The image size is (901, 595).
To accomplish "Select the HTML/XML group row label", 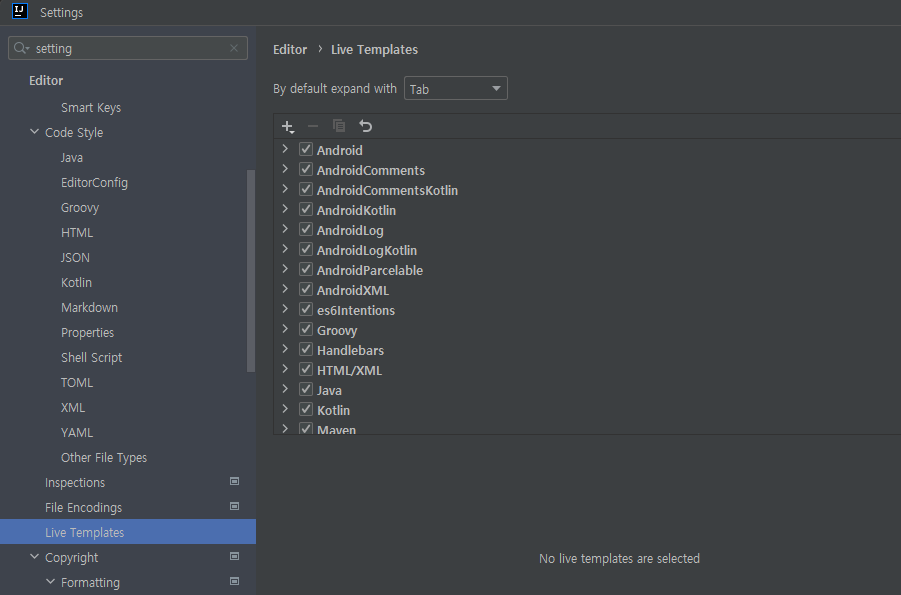I will [349, 370].
